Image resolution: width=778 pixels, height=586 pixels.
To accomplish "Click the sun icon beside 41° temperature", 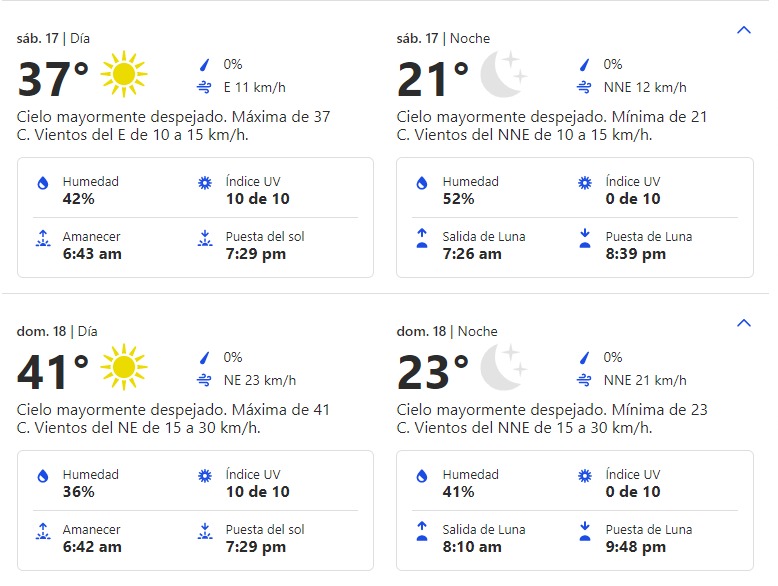I will (x=124, y=367).
